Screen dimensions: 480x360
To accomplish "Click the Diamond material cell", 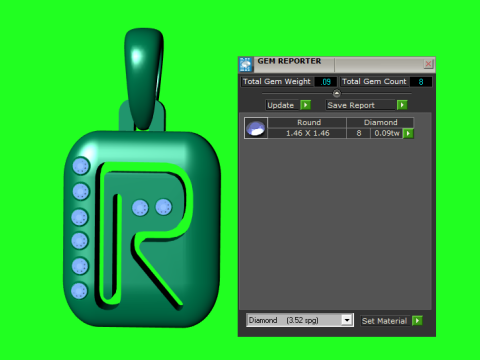I will coord(380,122).
